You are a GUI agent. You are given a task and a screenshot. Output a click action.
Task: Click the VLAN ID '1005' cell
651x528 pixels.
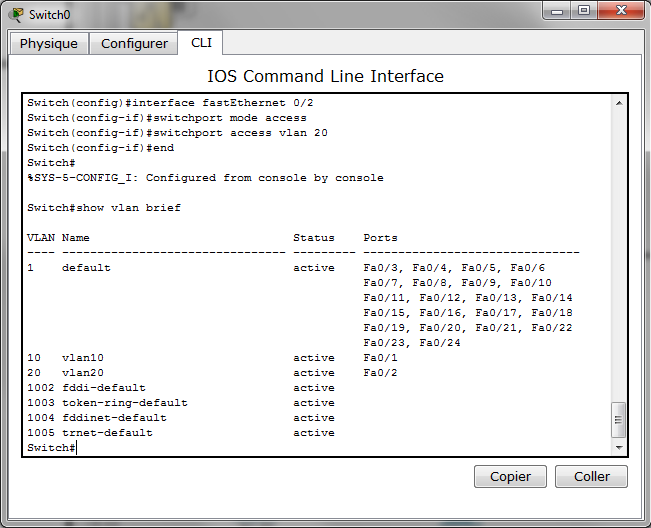pyautogui.click(x=41, y=433)
